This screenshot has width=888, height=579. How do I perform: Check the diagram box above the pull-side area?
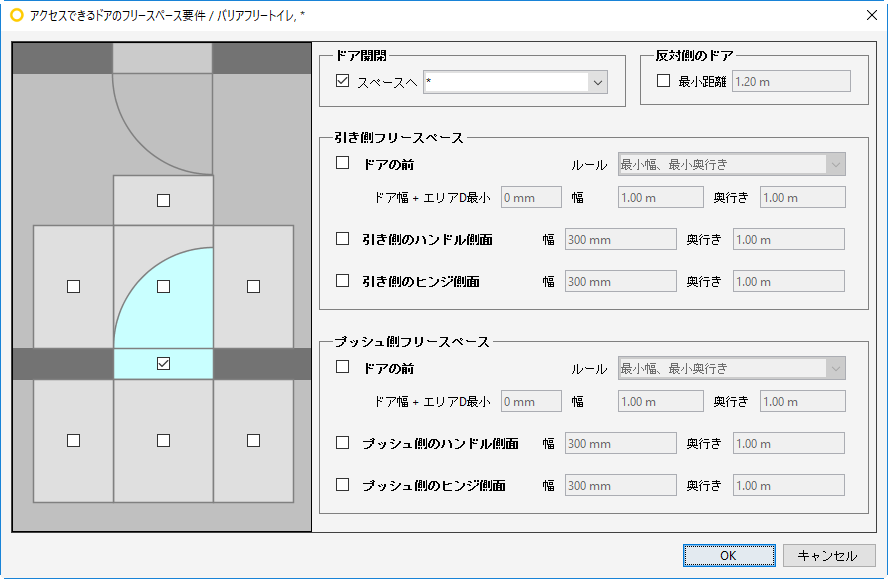(x=163, y=201)
